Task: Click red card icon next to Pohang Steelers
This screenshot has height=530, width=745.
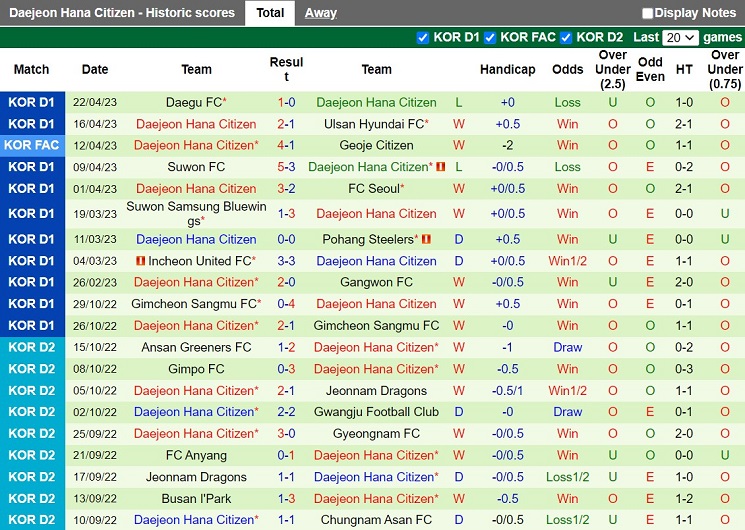Action: (x=426, y=239)
